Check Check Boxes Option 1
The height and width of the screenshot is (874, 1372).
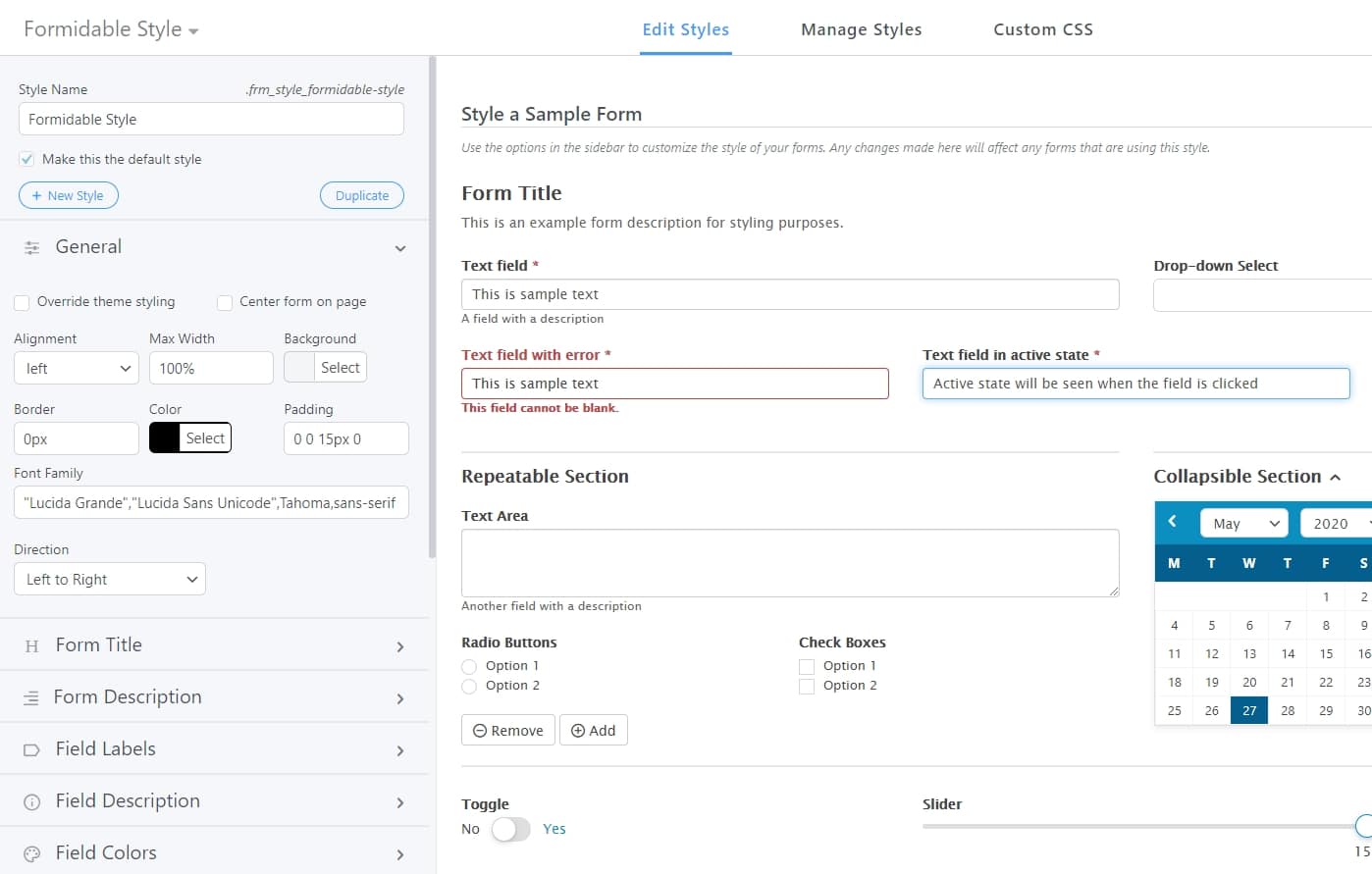click(x=807, y=666)
